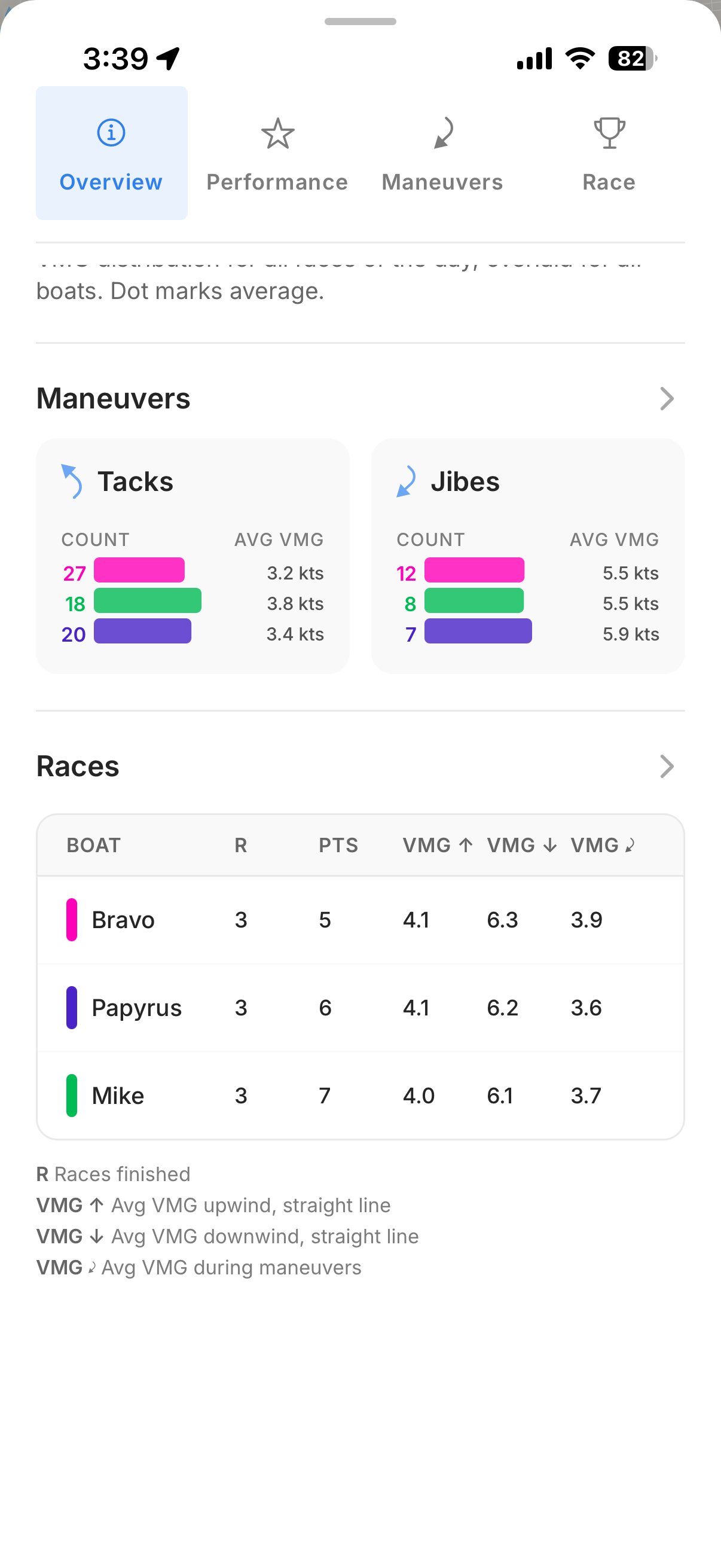721x1568 pixels.
Task: Tap the Tacks upturn arrow icon
Action: [71, 481]
